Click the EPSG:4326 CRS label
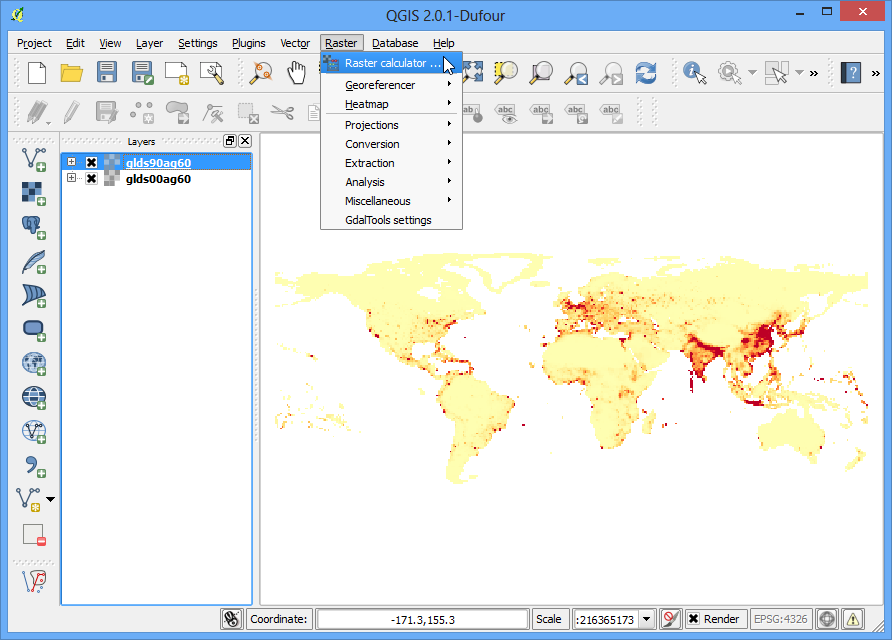The width and height of the screenshot is (892, 640). [x=780, y=619]
